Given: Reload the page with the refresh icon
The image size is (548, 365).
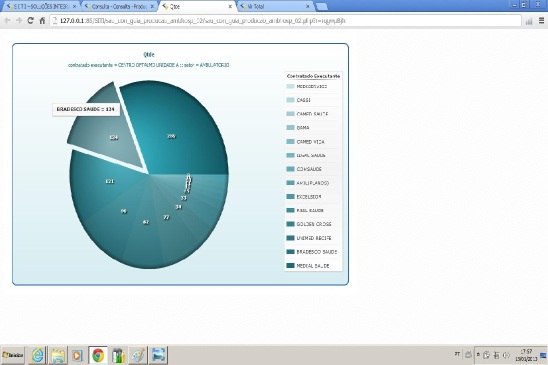Looking at the screenshot, I should (30, 21).
